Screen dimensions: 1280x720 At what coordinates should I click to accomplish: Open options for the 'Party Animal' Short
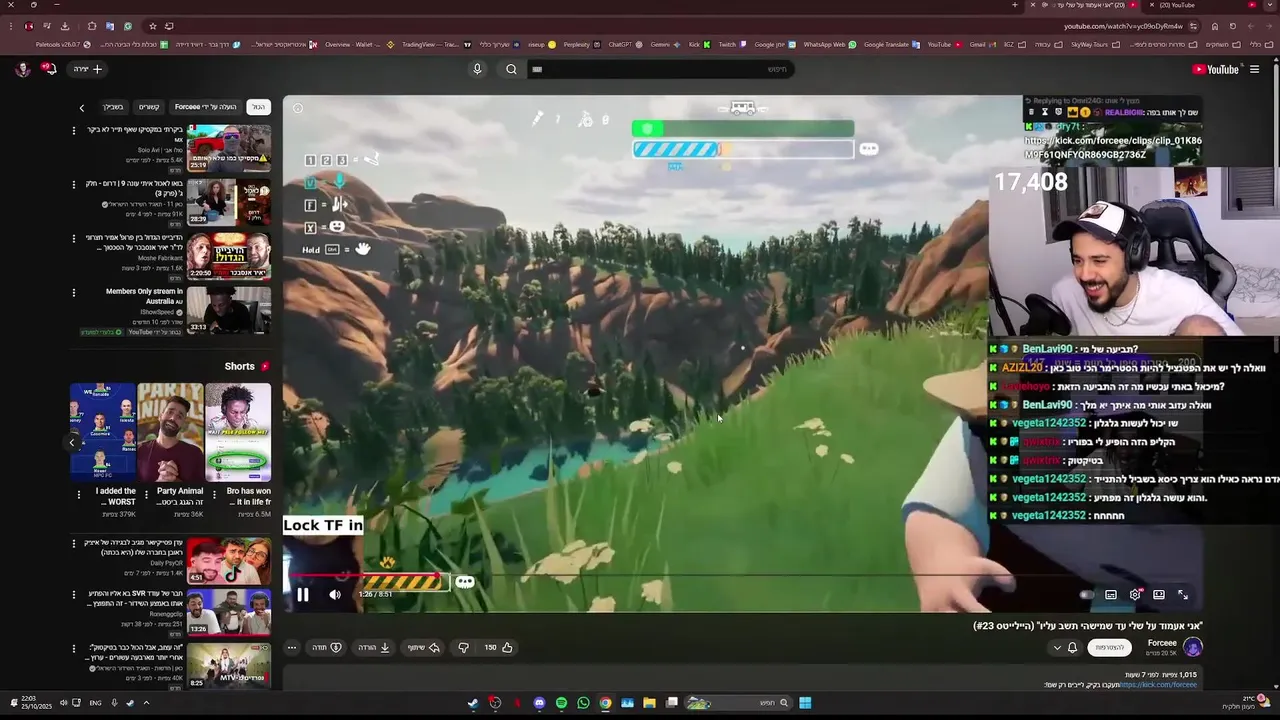(147, 493)
